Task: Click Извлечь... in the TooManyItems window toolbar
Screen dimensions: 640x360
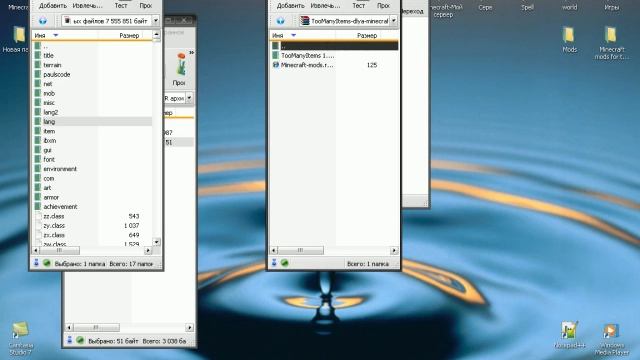Action: click(325, 6)
